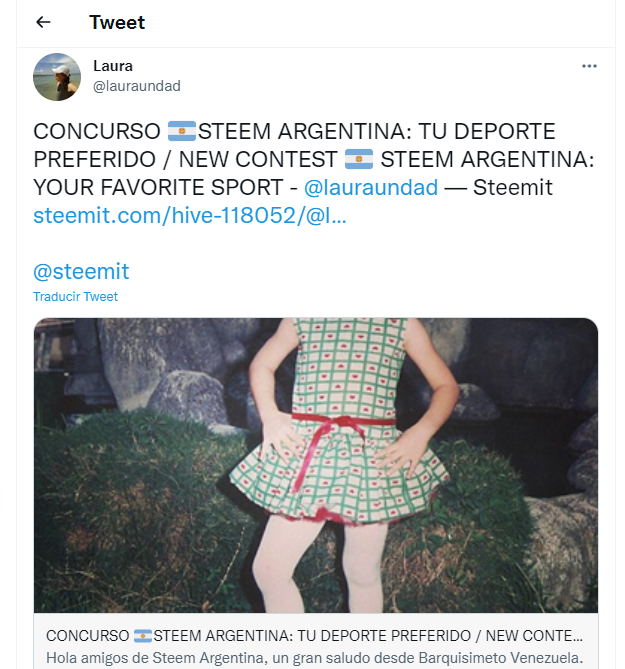Open the @steemit mention
Image resolution: width=625 pixels, height=669 pixels.
coord(81,271)
